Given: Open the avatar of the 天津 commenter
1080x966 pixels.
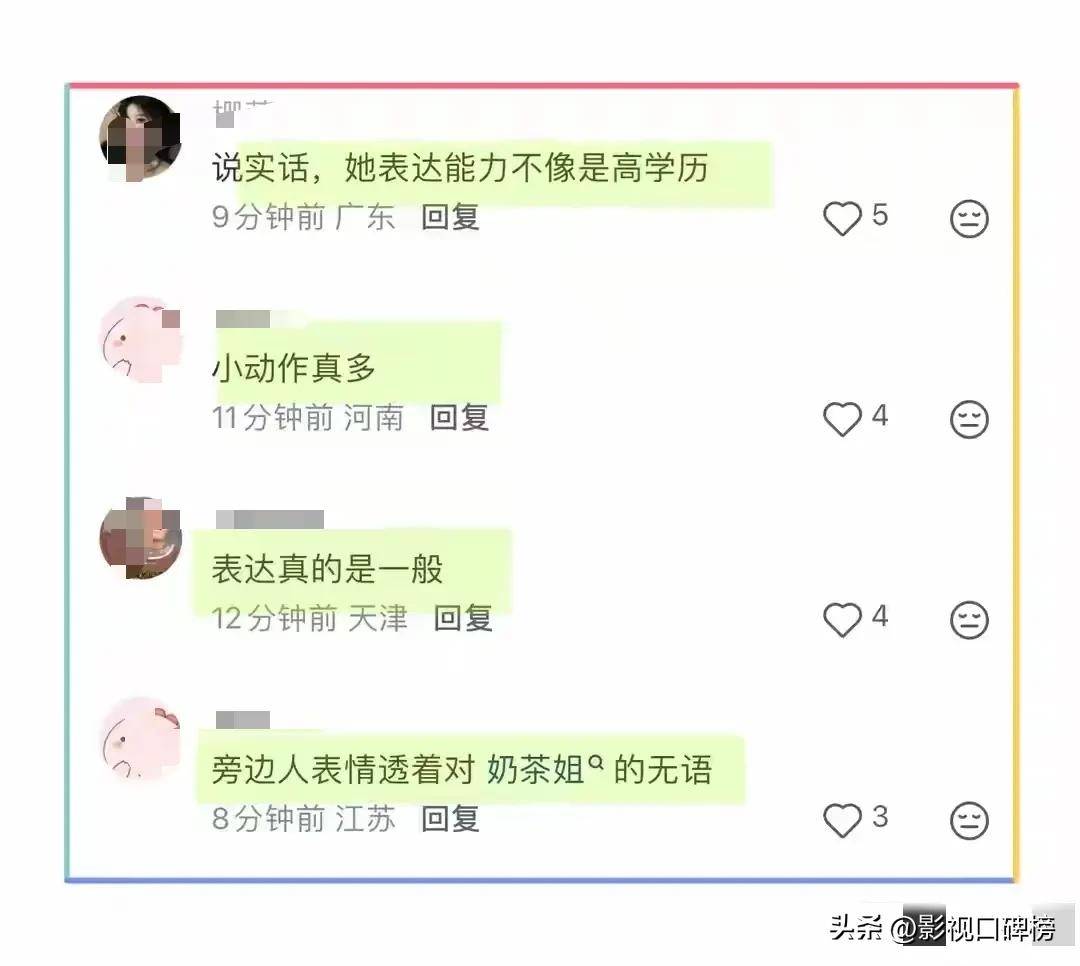Looking at the screenshot, I should tap(141, 538).
